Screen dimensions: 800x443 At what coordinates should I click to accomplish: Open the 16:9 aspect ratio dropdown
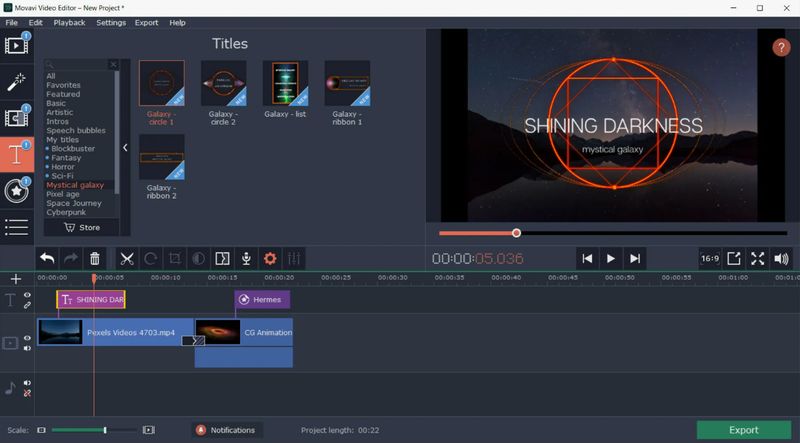click(709, 258)
